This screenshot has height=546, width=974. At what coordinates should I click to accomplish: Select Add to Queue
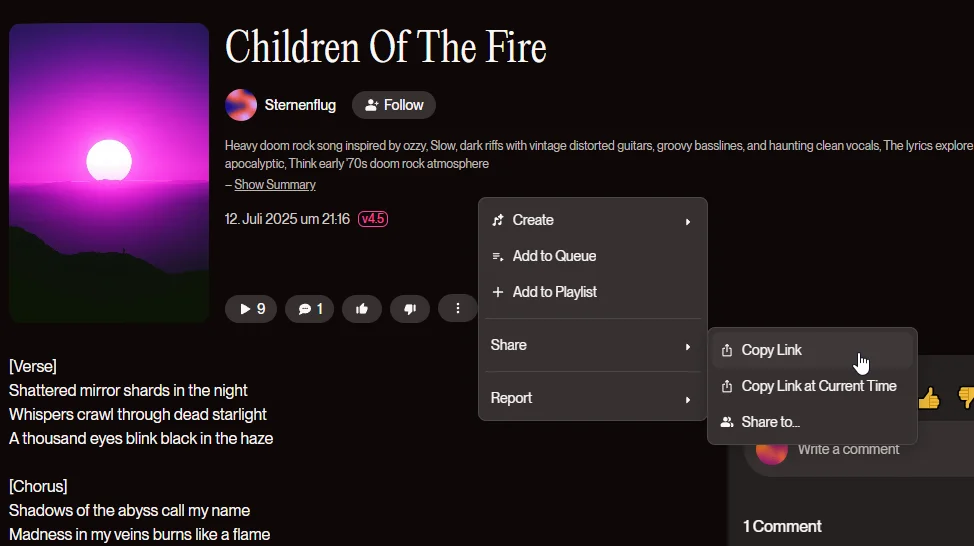593,256
